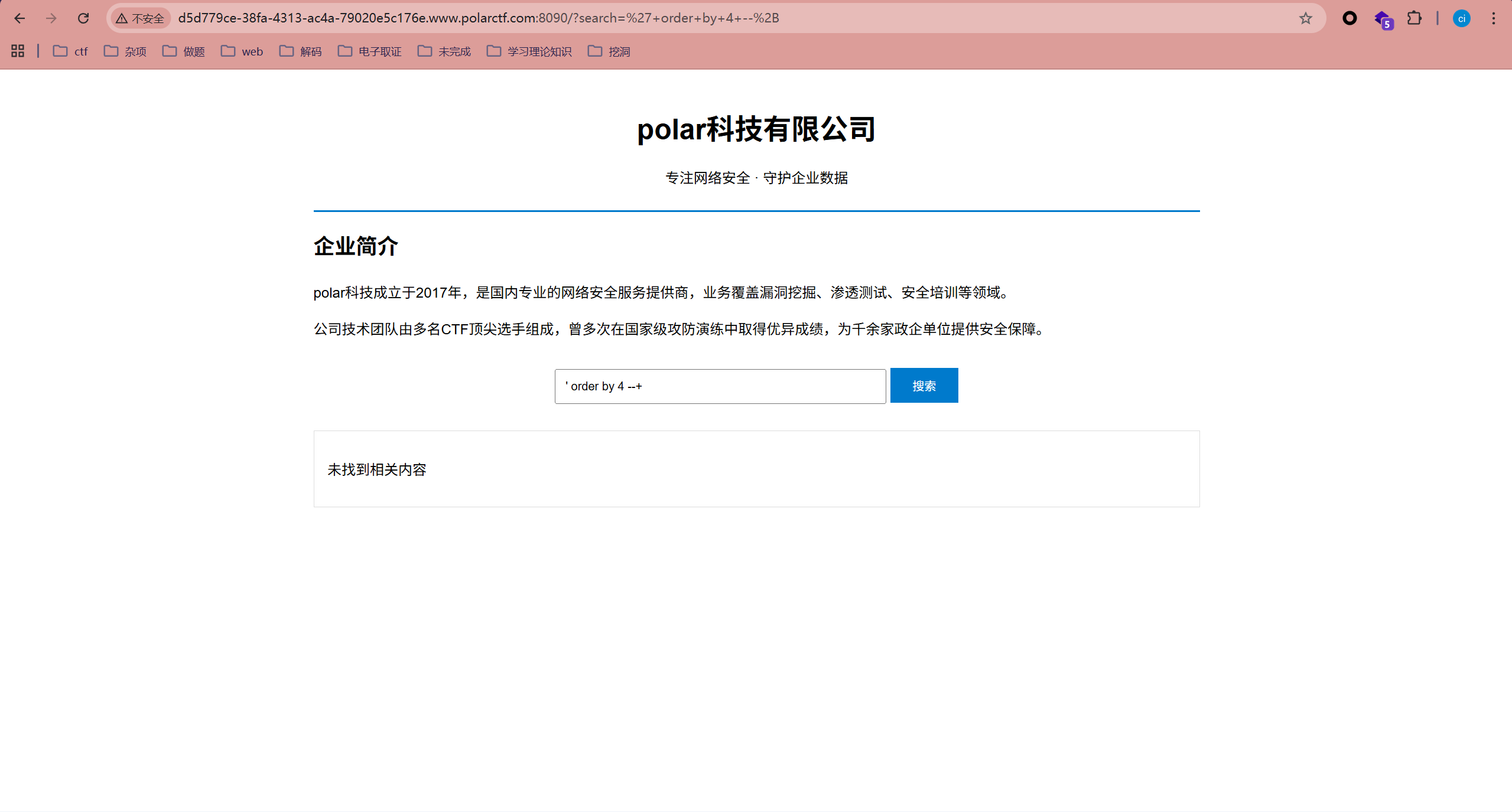Image resolution: width=1512 pixels, height=812 pixels.
Task: Click the browser back arrow
Action: click(x=19, y=18)
